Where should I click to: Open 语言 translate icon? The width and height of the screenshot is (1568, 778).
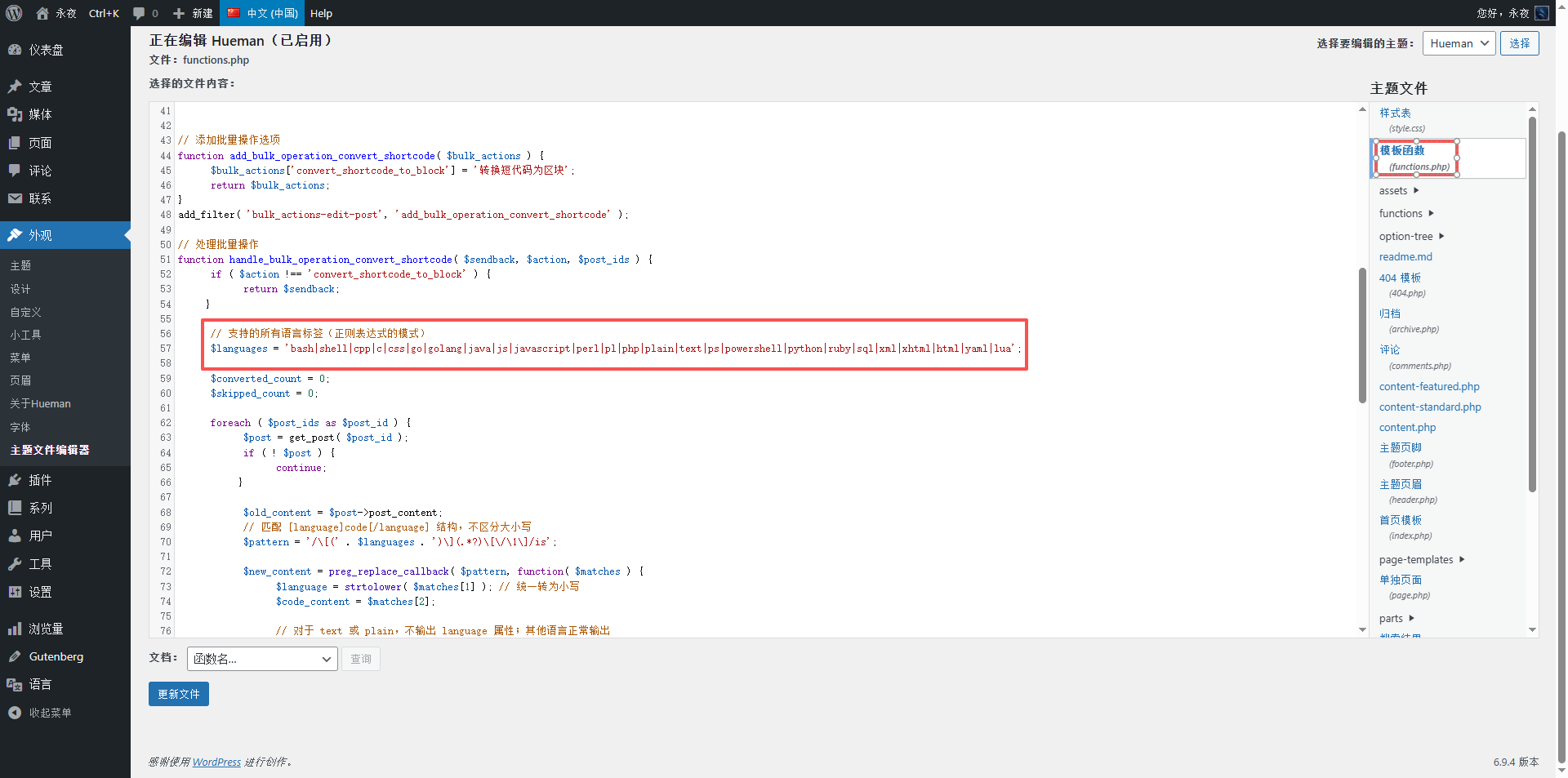15,684
